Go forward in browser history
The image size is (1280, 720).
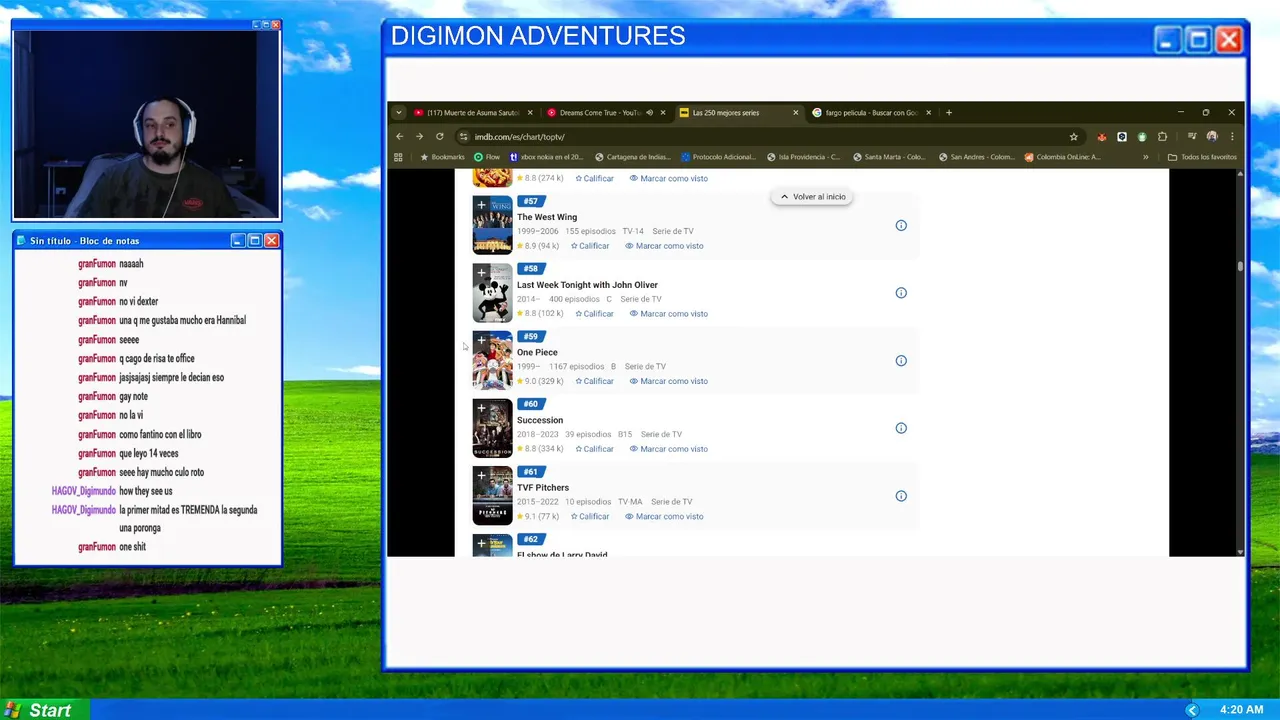pyautogui.click(x=419, y=136)
